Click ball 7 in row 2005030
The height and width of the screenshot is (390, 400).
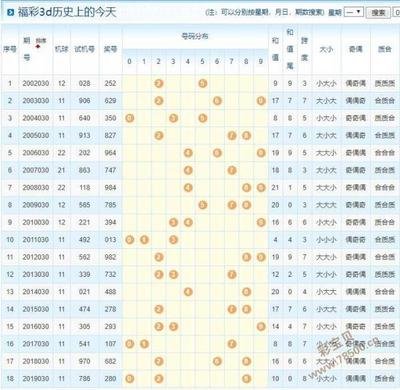tap(232, 135)
